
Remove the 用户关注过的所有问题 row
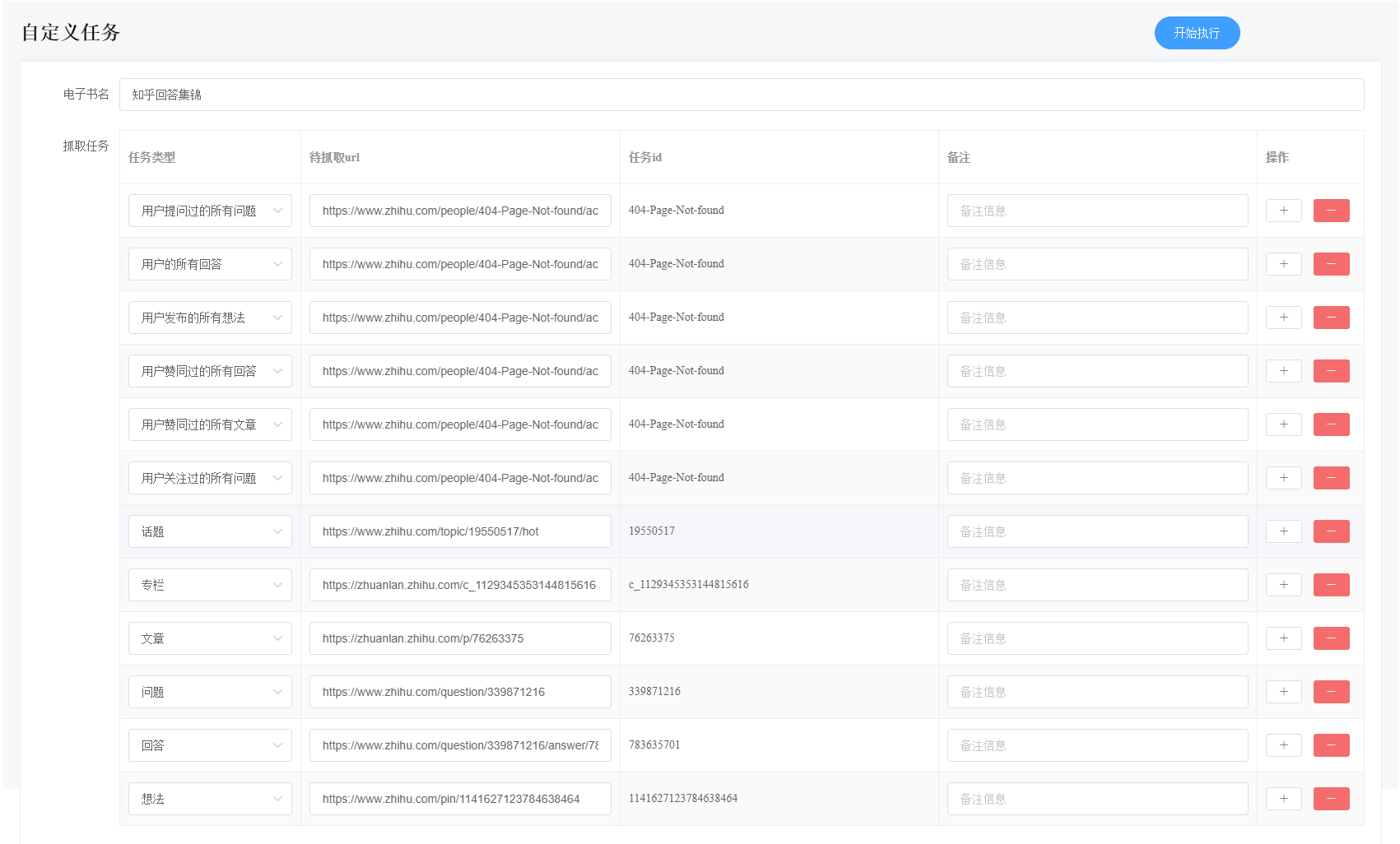pos(1331,478)
